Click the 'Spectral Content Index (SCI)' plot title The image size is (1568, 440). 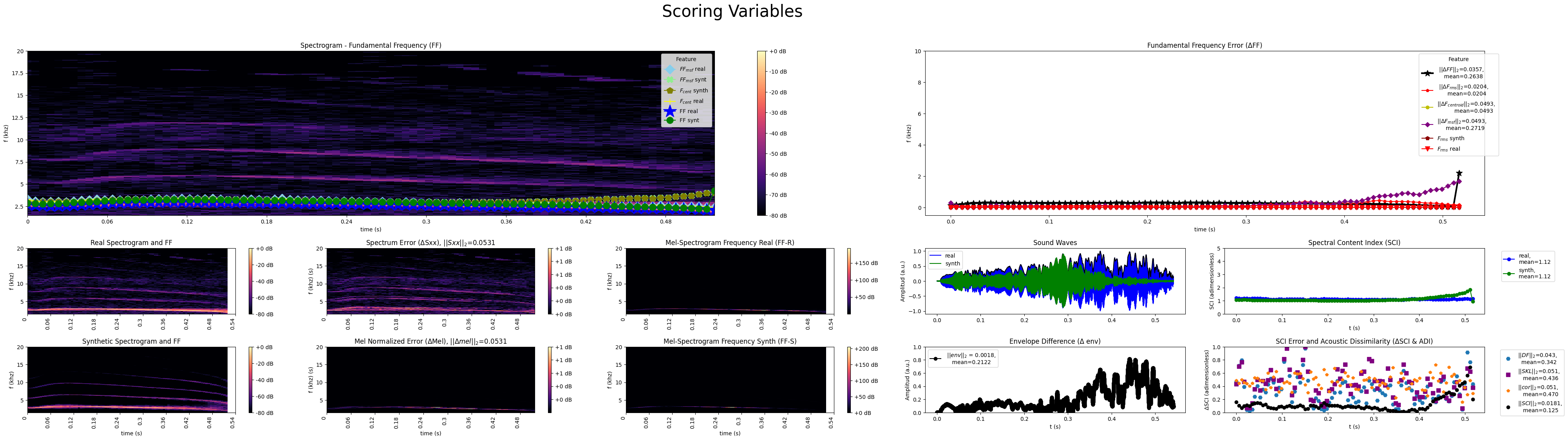coord(1354,243)
